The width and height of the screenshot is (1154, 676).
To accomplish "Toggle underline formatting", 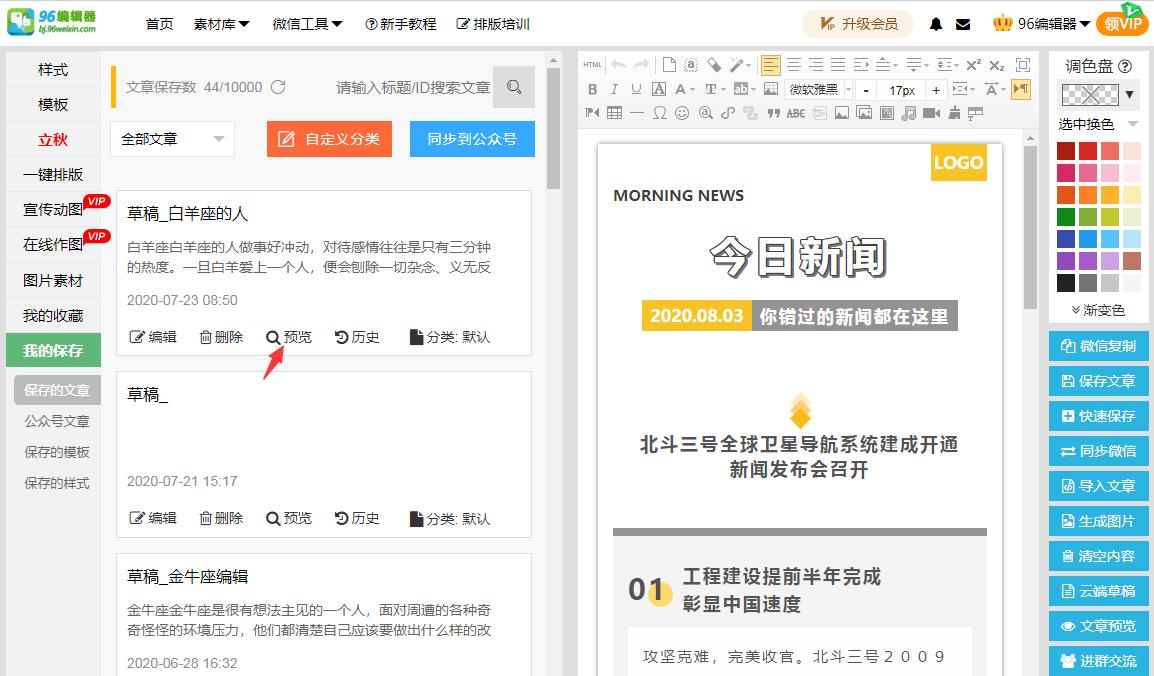I will pyautogui.click(x=635, y=89).
